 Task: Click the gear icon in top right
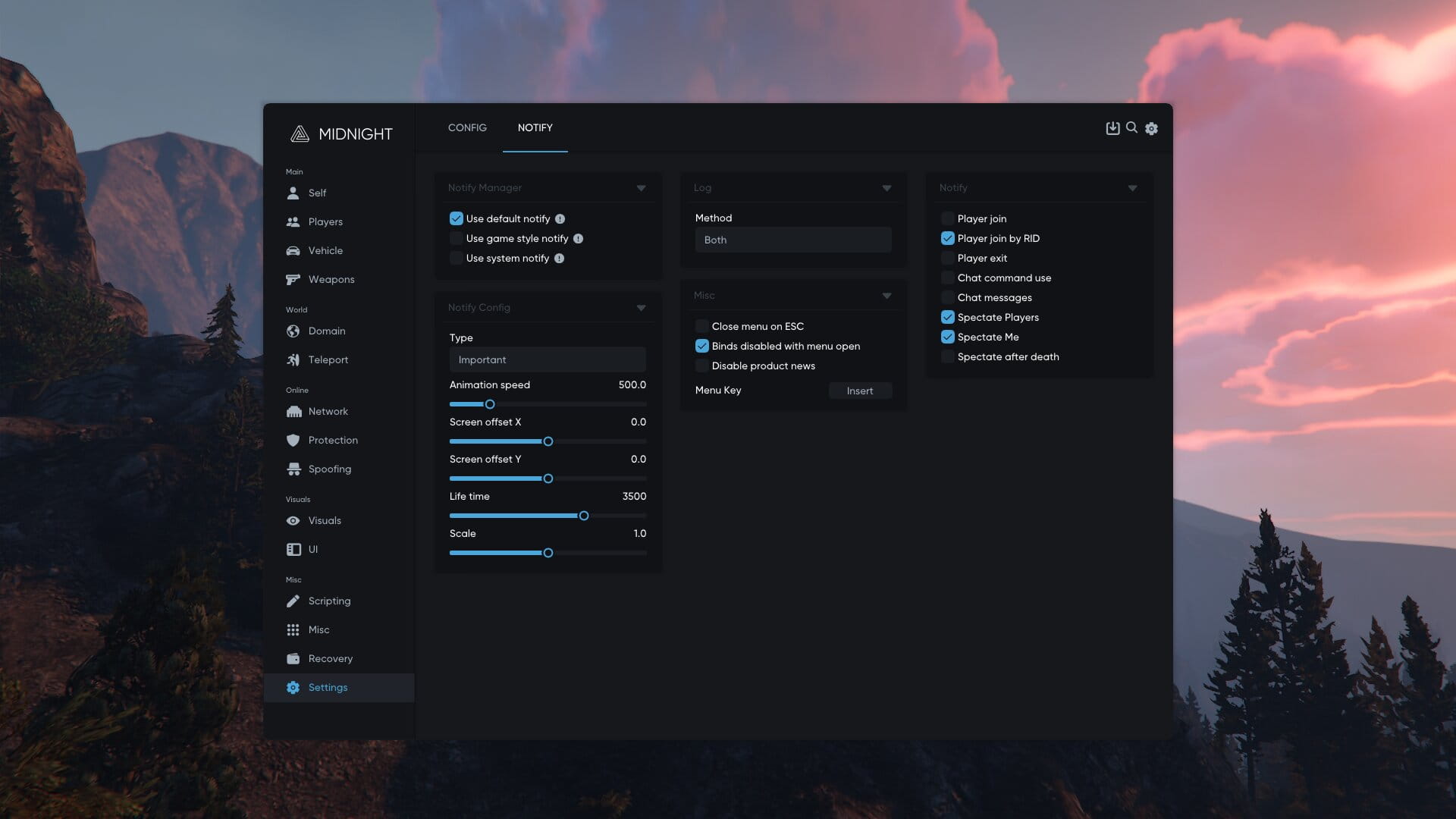pos(1151,129)
